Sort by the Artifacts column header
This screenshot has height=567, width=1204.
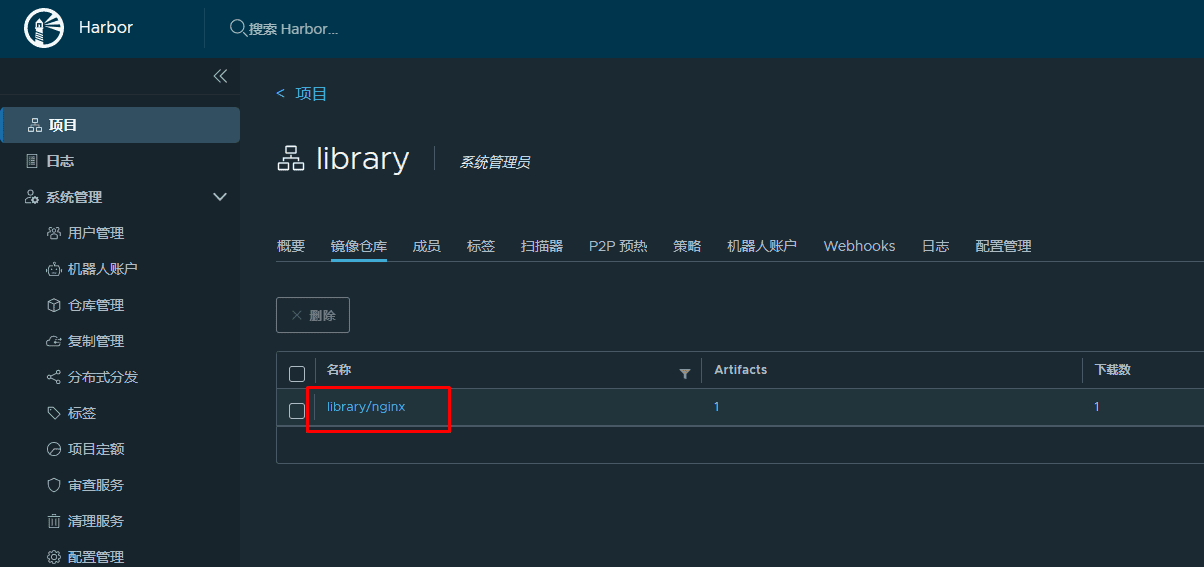click(x=740, y=370)
